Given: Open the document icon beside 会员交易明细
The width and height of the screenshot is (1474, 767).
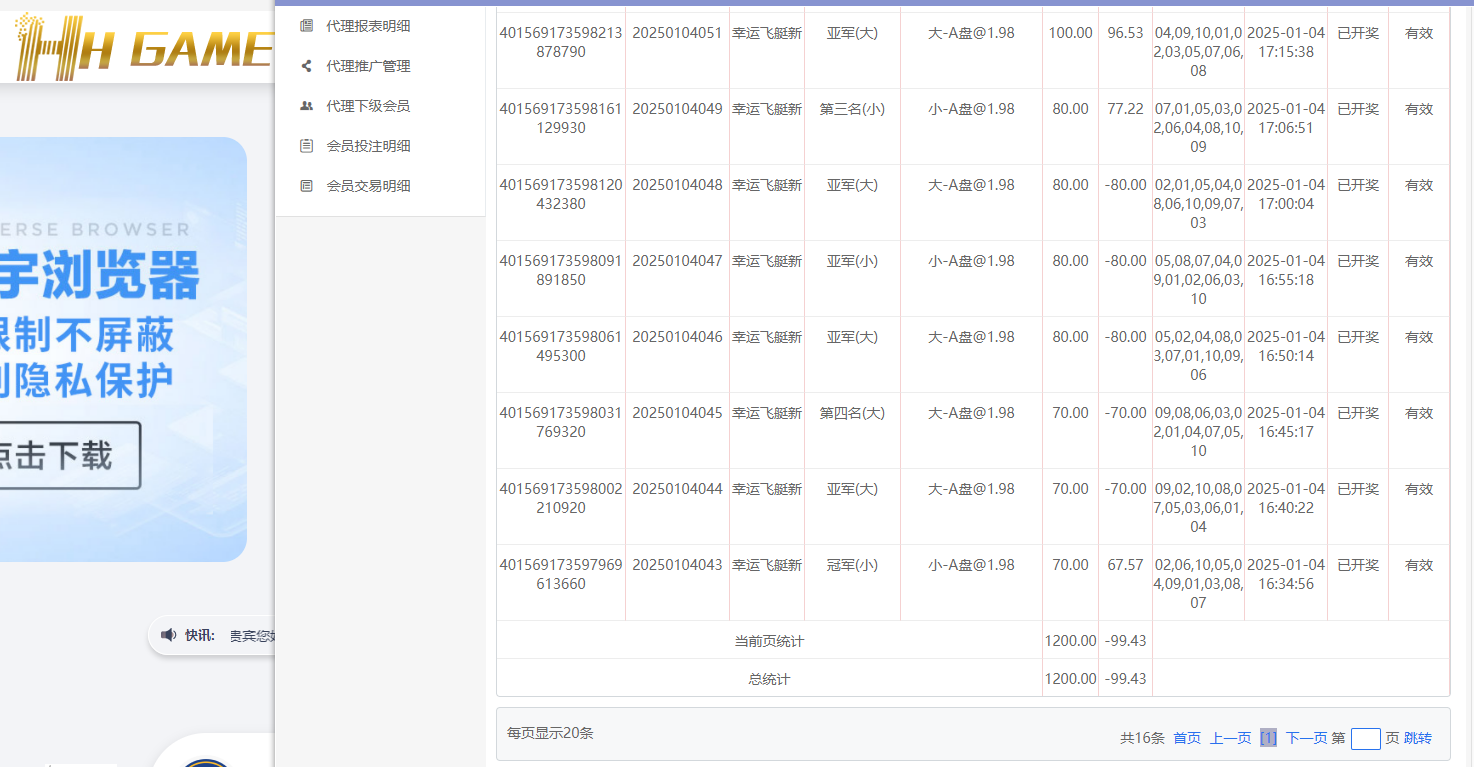Looking at the screenshot, I should 306,185.
